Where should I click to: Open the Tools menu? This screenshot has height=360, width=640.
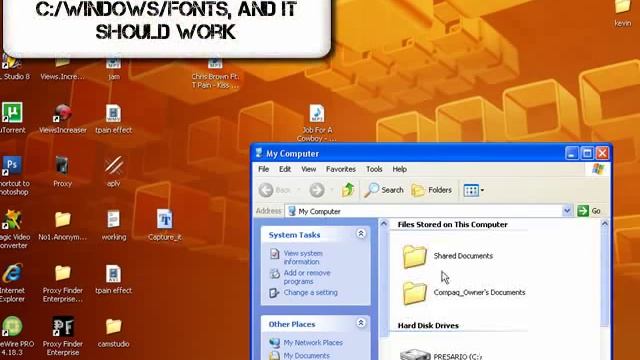pyautogui.click(x=374, y=169)
